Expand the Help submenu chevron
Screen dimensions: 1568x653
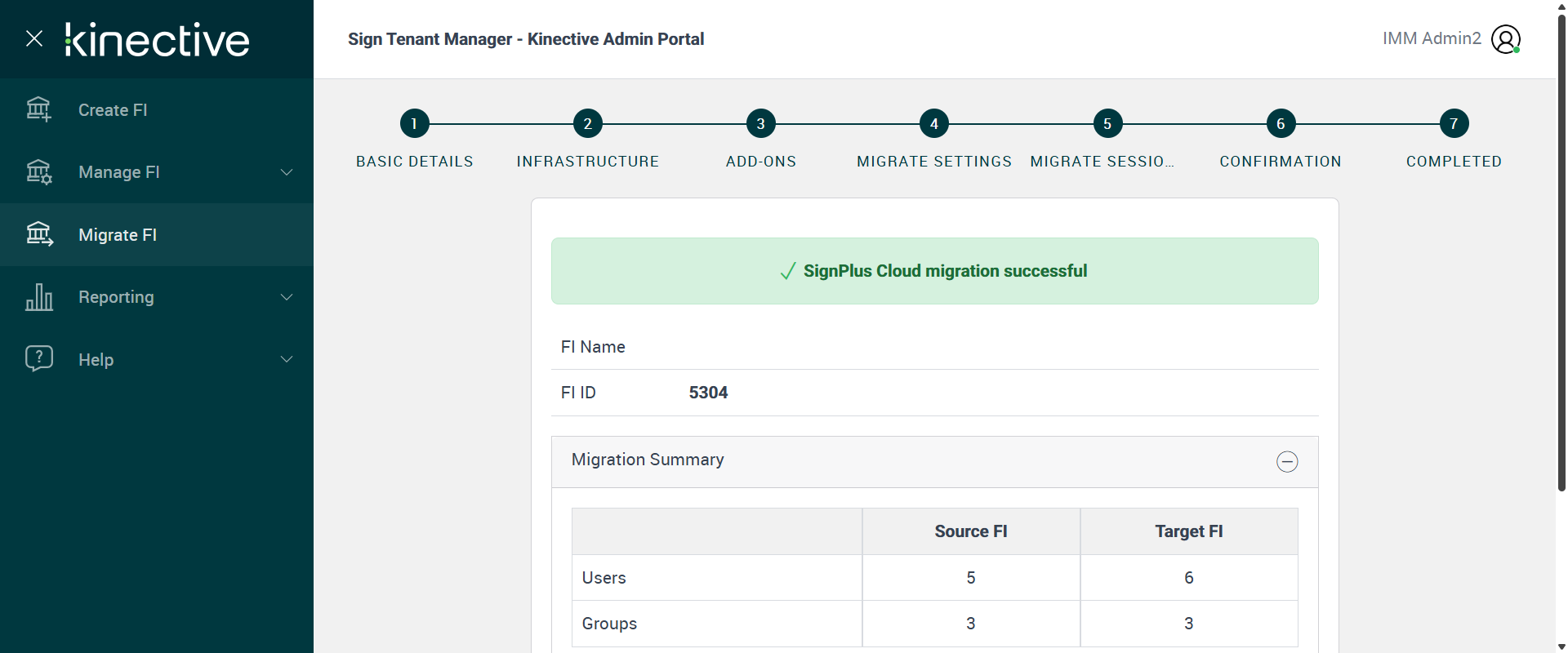(x=287, y=359)
